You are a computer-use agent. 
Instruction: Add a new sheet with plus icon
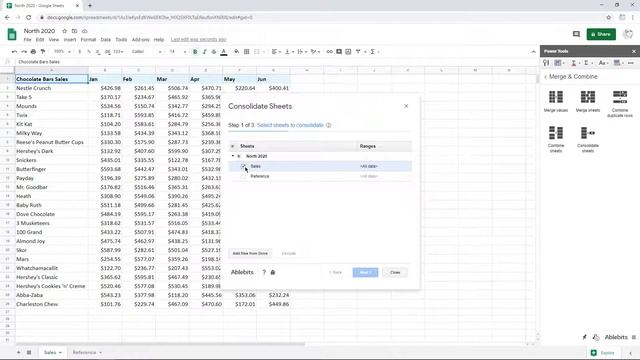18,352
